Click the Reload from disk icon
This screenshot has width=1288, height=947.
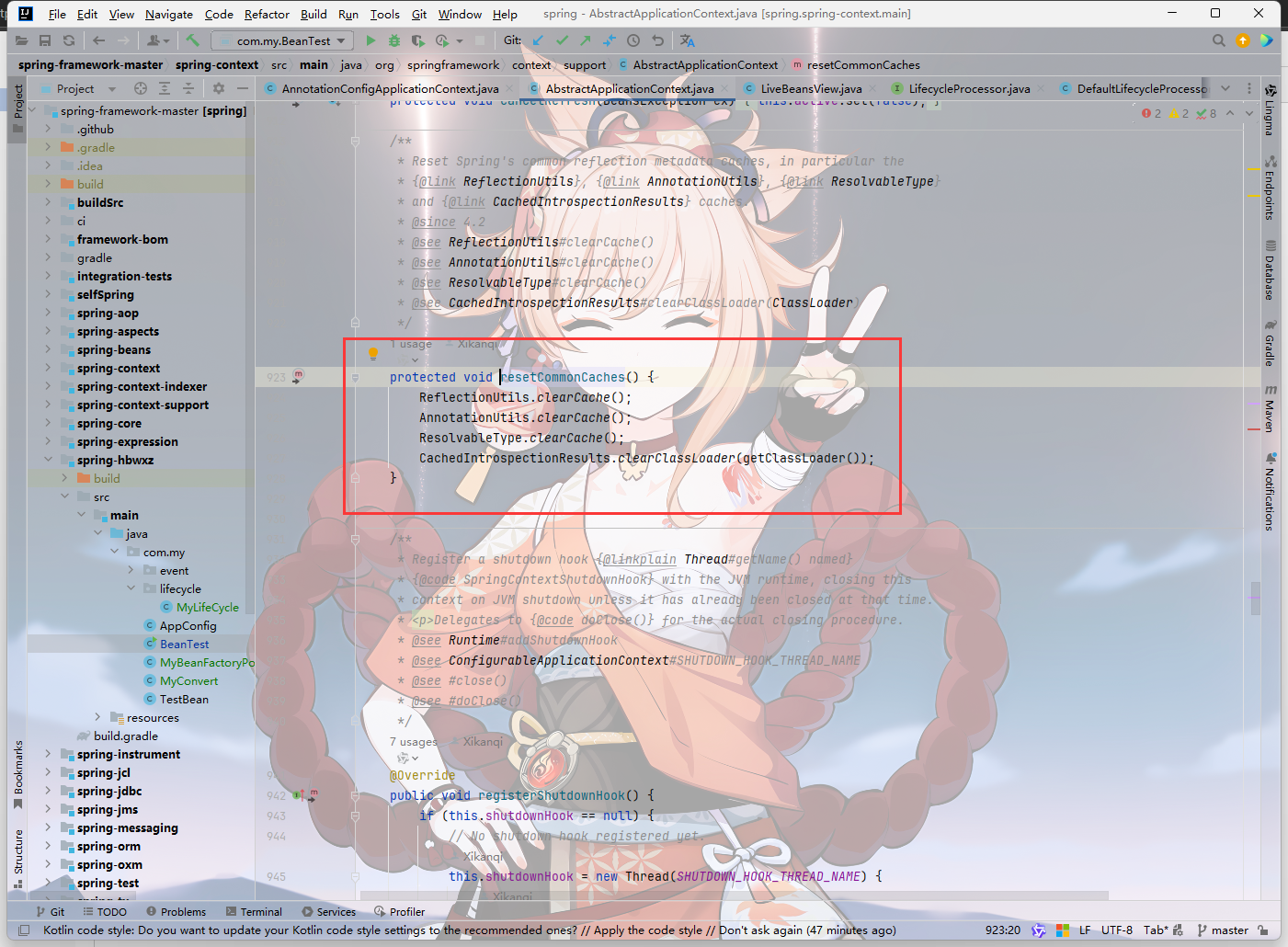(x=69, y=40)
